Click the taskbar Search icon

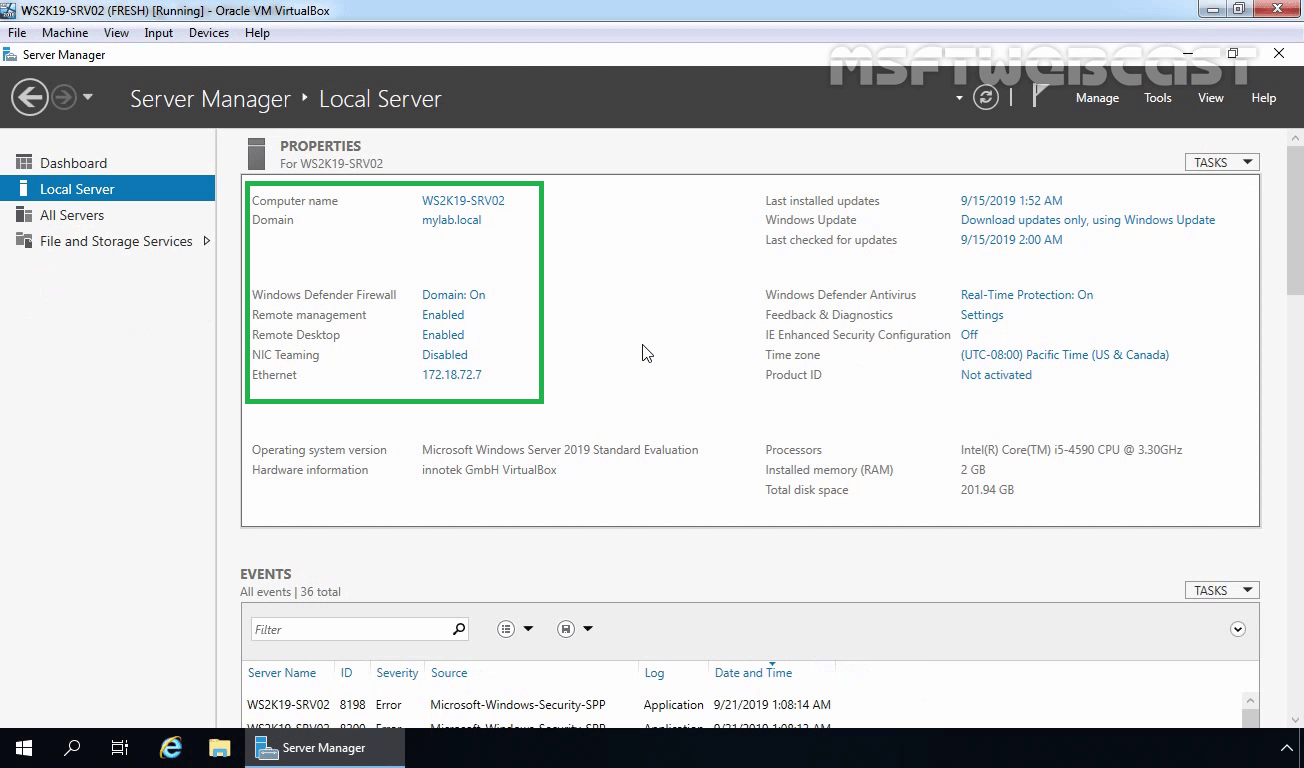(x=72, y=748)
